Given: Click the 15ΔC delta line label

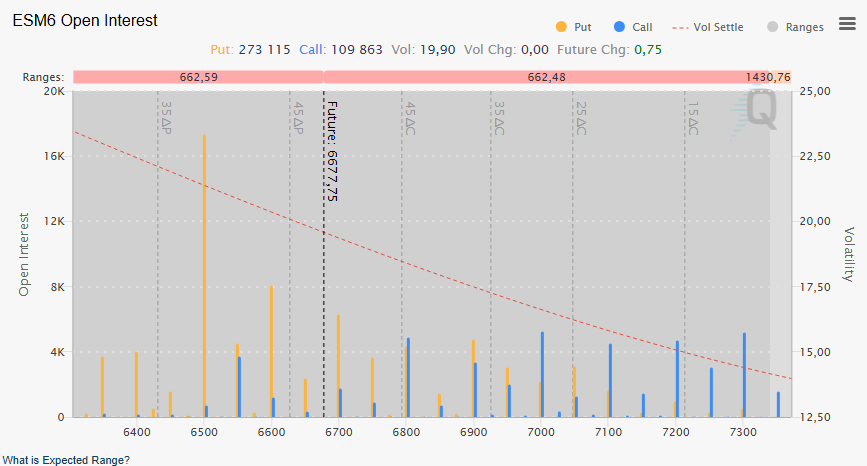Looking at the screenshot, I should tap(693, 117).
